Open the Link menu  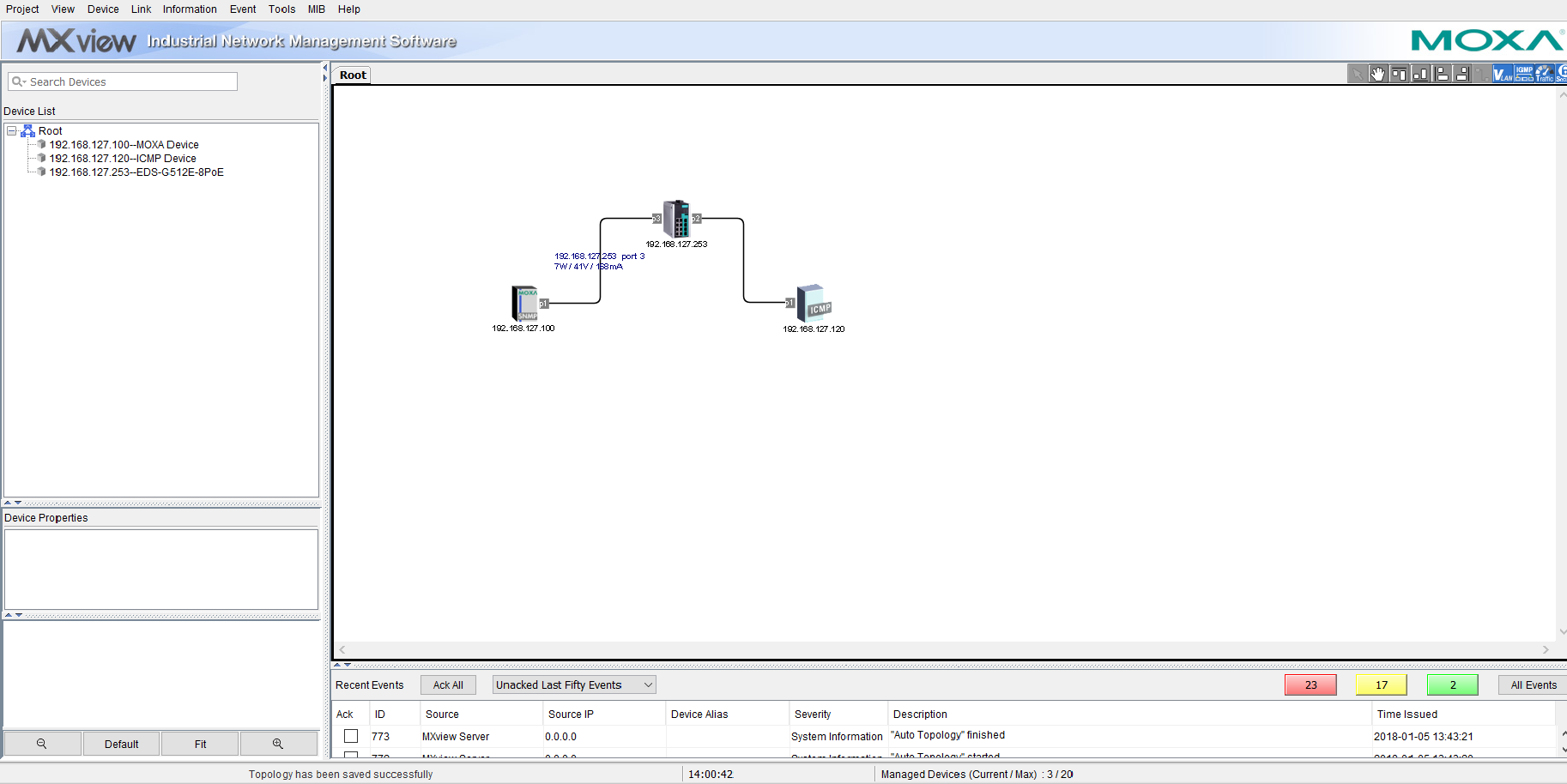142,9
